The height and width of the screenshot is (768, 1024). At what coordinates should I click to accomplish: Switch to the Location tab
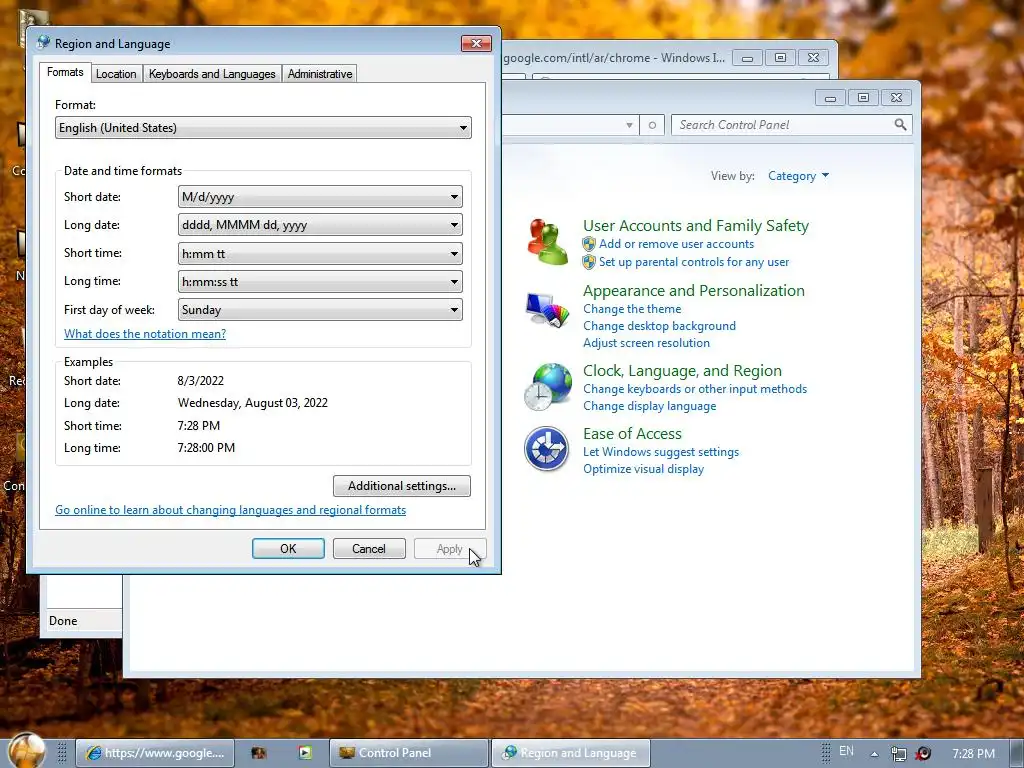[x=116, y=74]
